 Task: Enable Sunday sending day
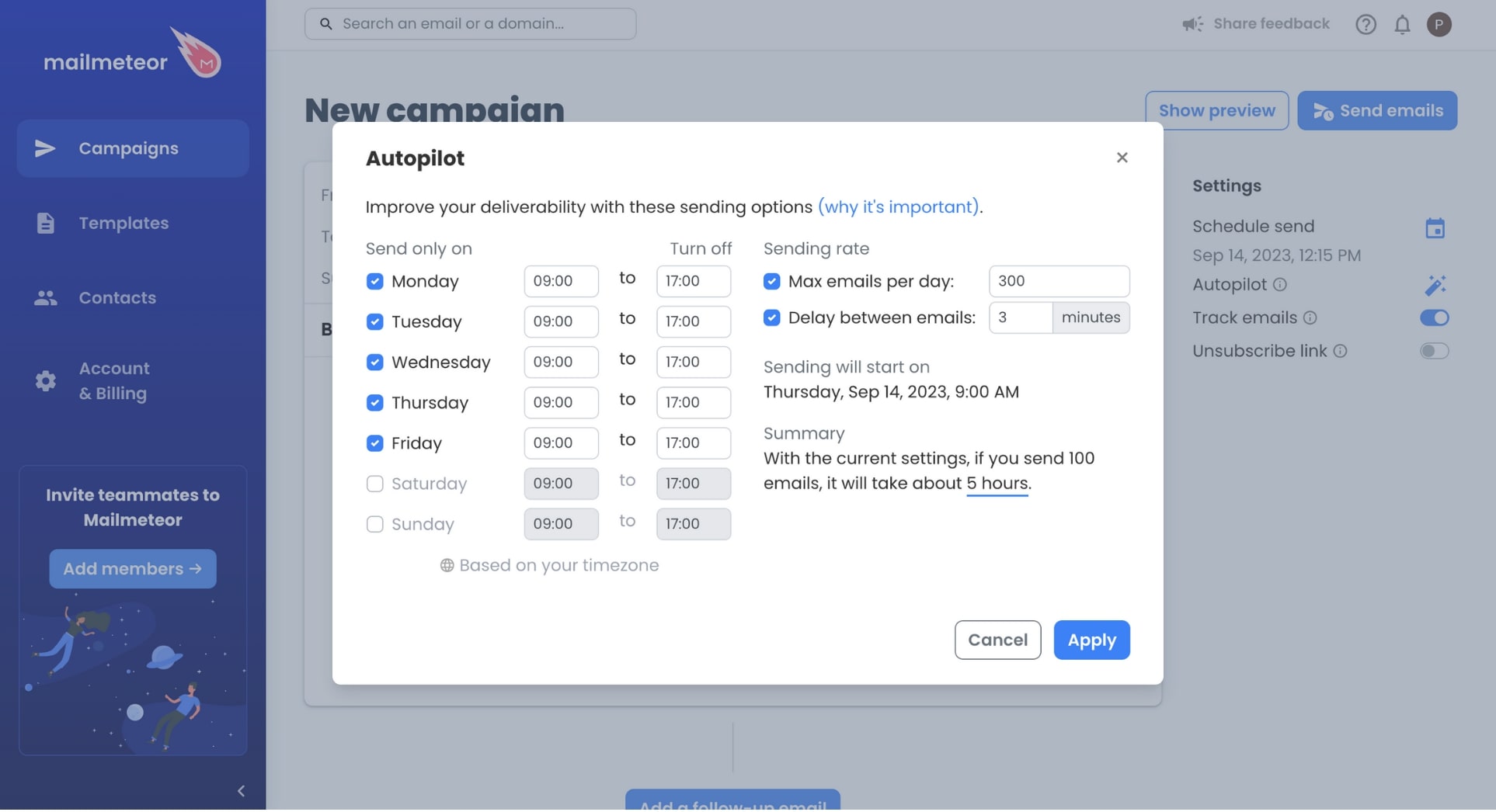tap(374, 524)
